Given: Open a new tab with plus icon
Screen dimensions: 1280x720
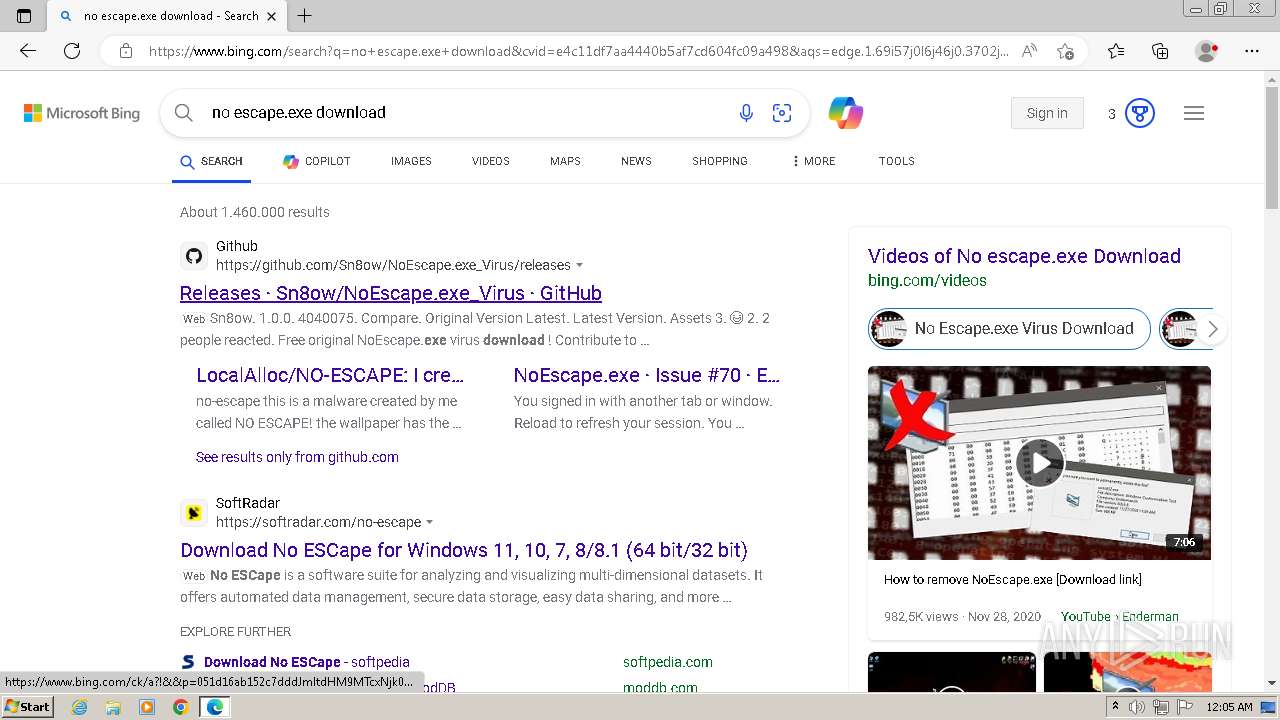Looking at the screenshot, I should click(x=304, y=16).
